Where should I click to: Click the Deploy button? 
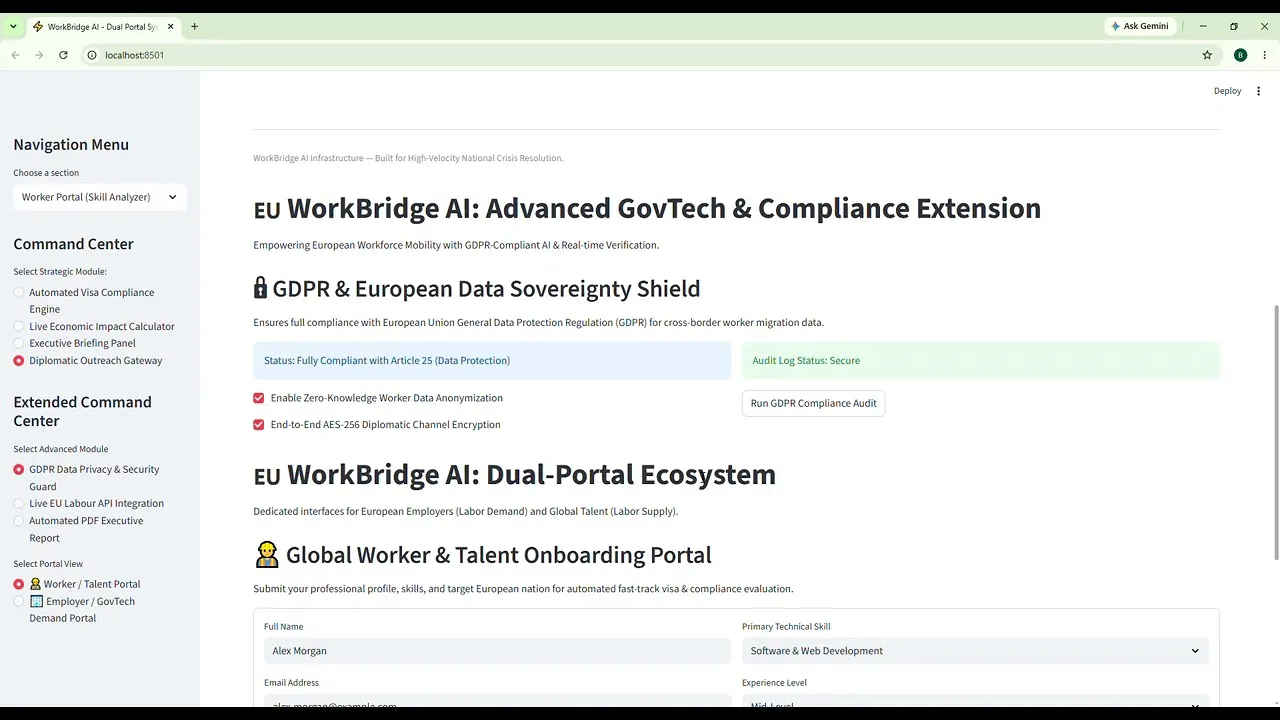pyautogui.click(x=1227, y=91)
